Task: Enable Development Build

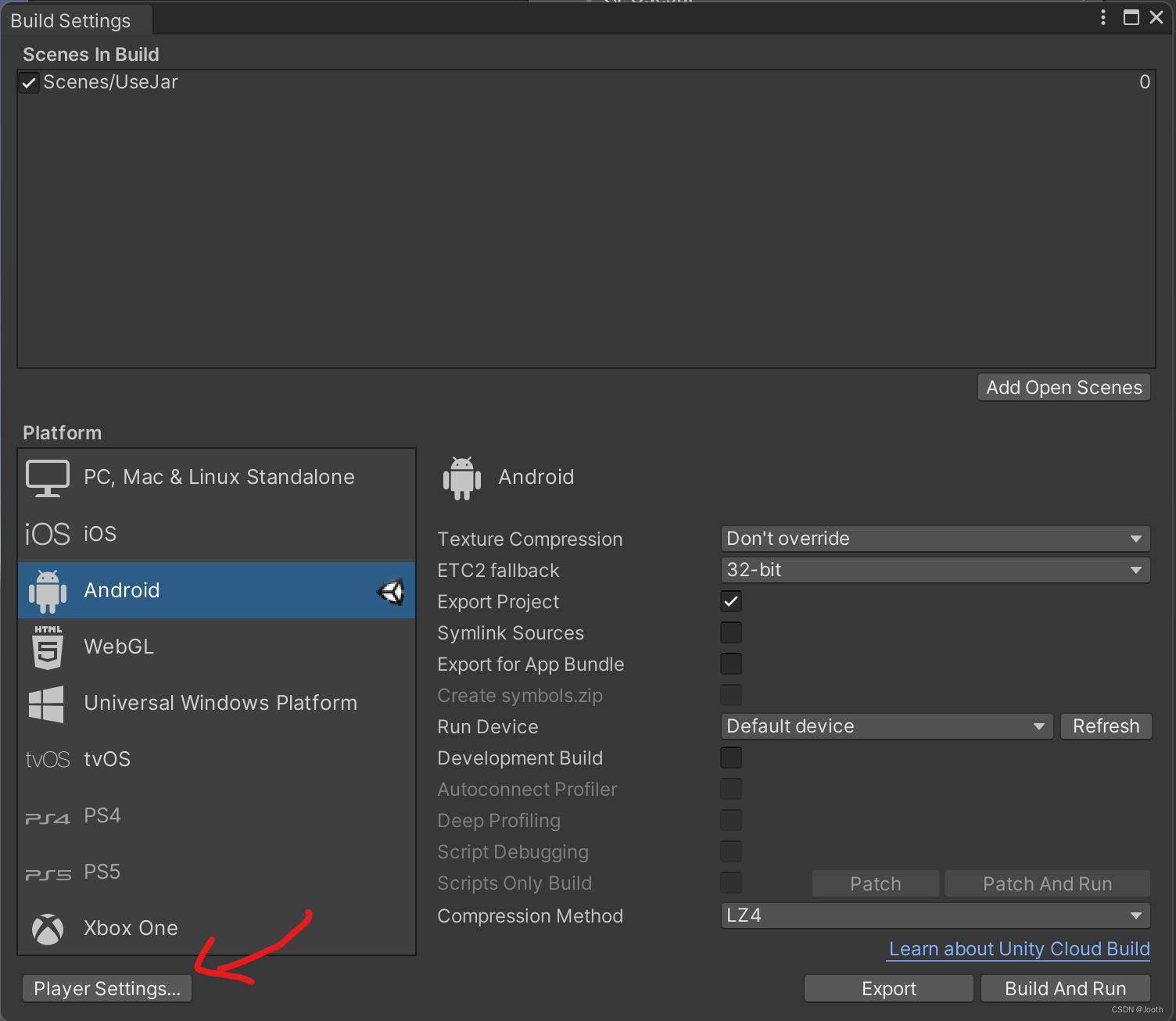Action: tap(730, 758)
